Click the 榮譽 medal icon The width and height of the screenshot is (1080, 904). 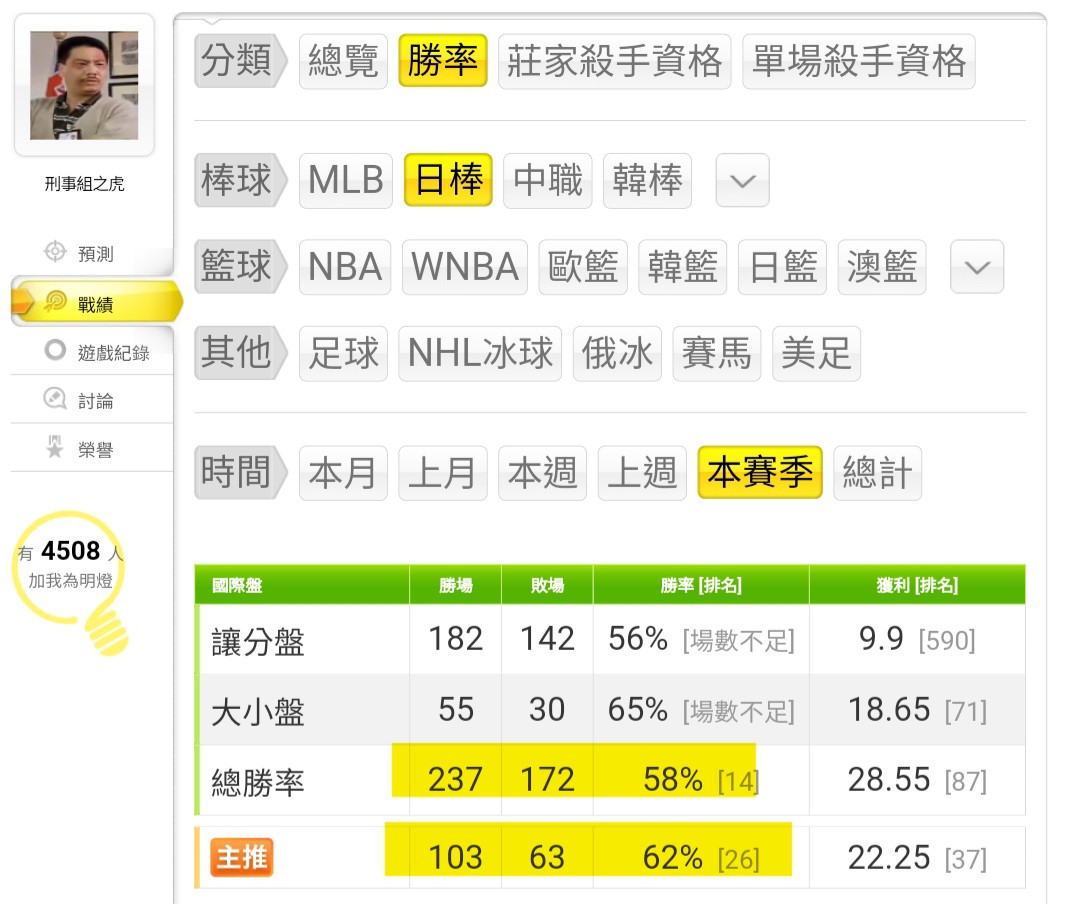[54, 447]
